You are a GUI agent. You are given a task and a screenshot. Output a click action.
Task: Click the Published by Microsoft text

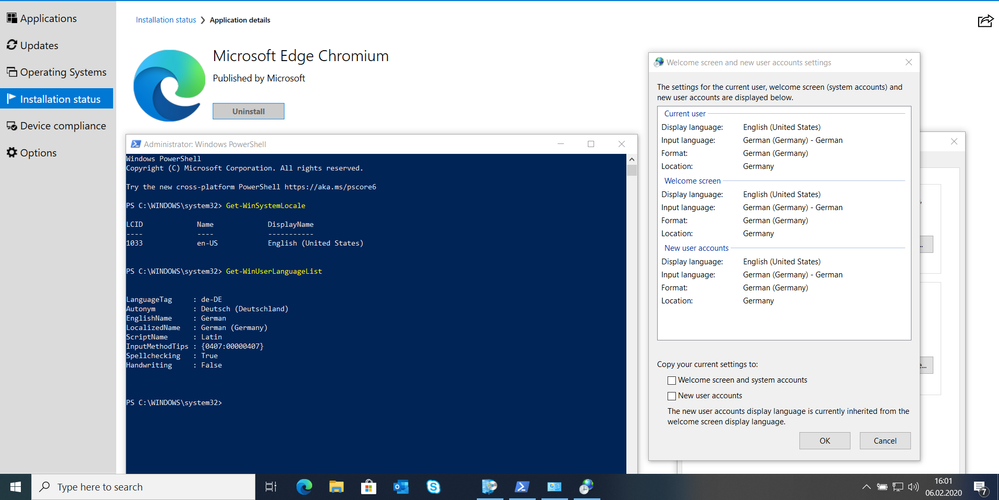coord(259,78)
